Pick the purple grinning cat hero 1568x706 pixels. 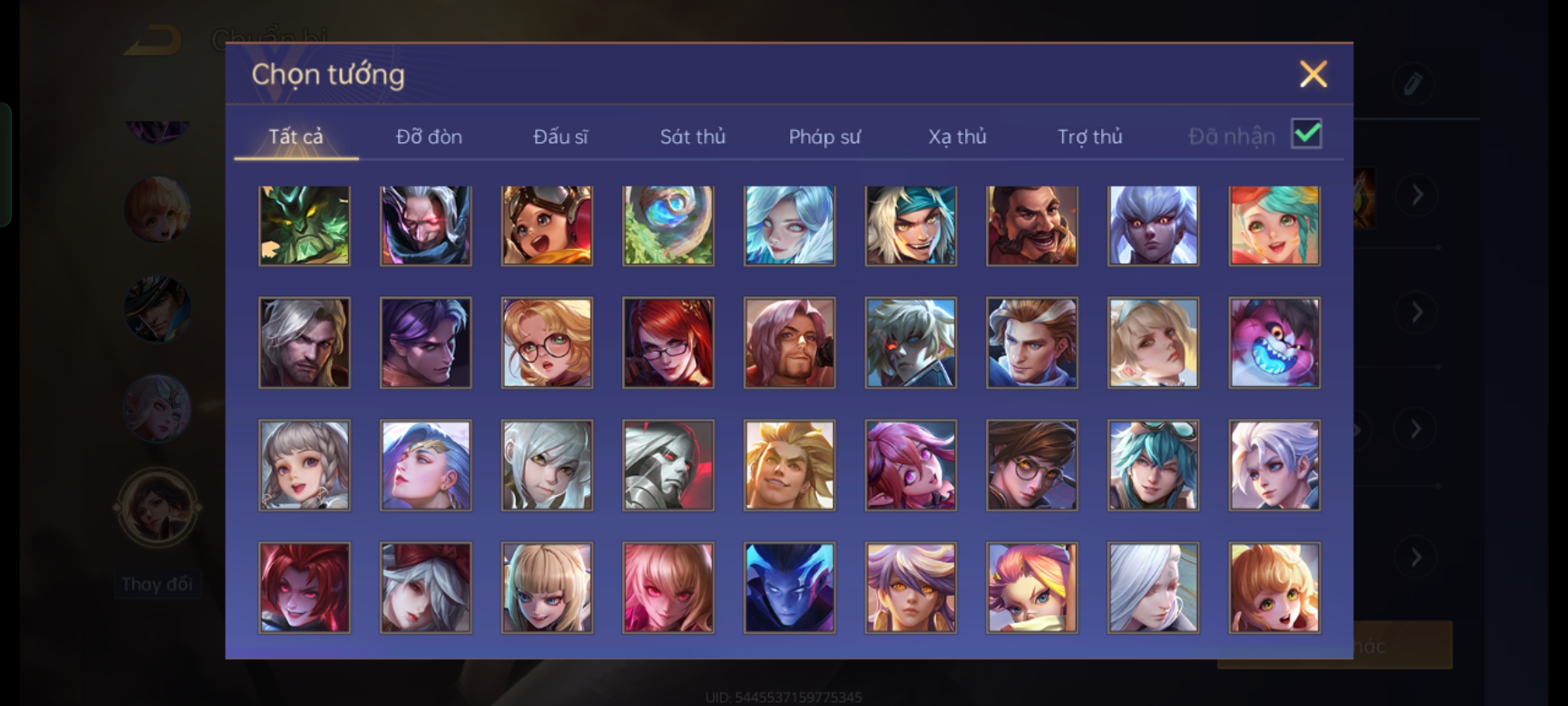pyautogui.click(x=1274, y=343)
